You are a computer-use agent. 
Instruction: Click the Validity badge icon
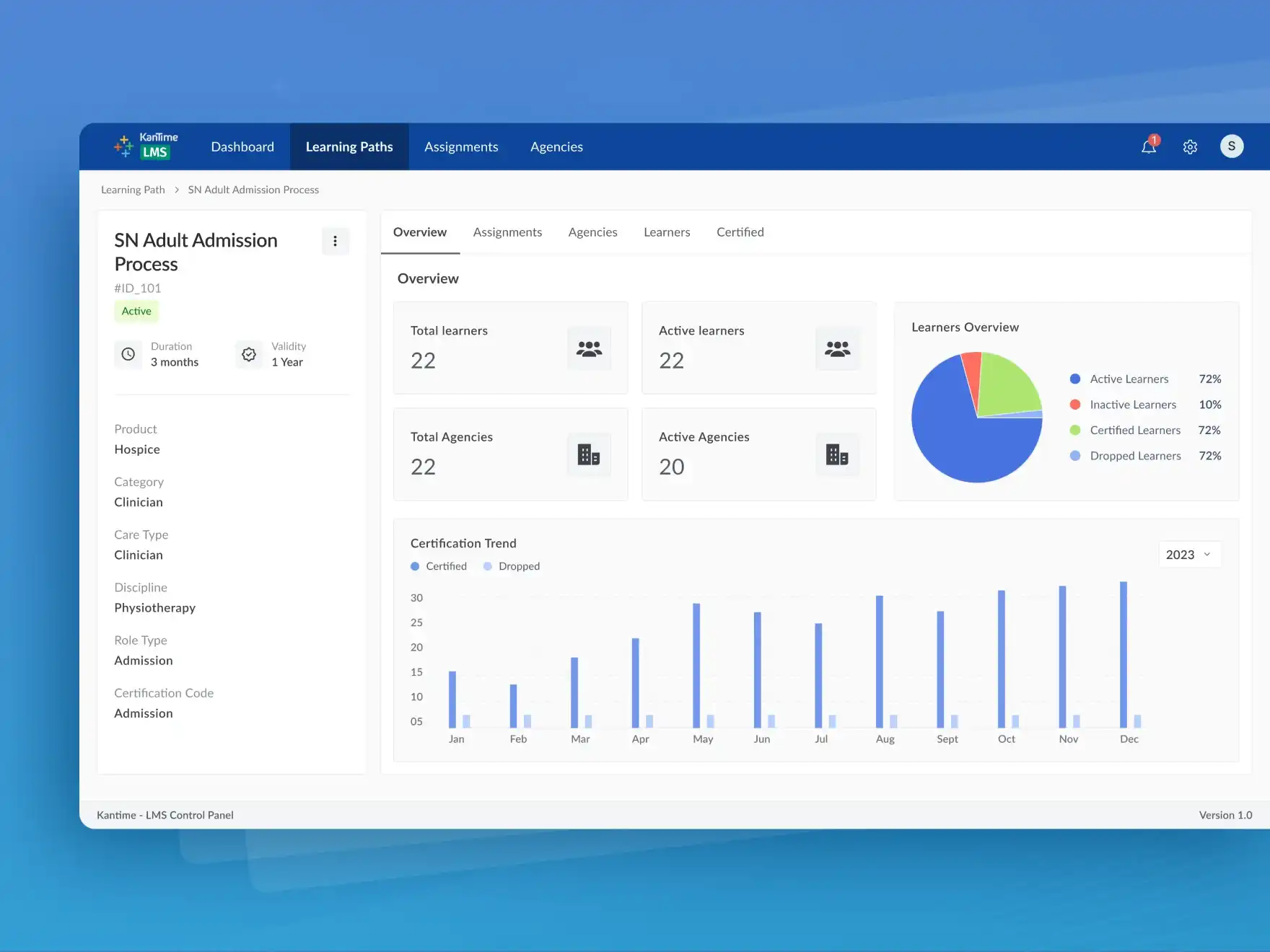point(249,354)
